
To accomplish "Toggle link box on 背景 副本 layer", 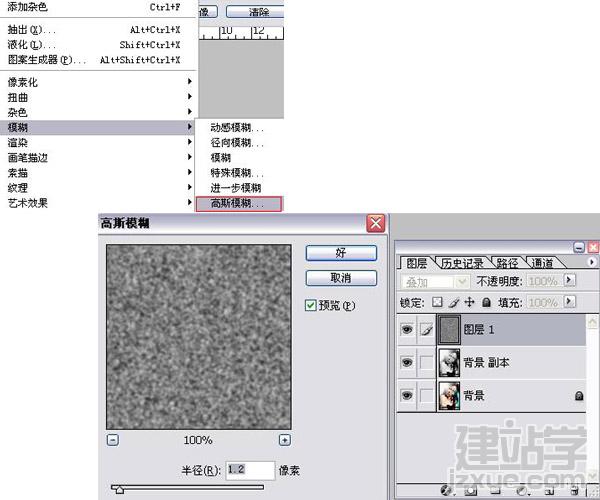I will (x=426, y=362).
